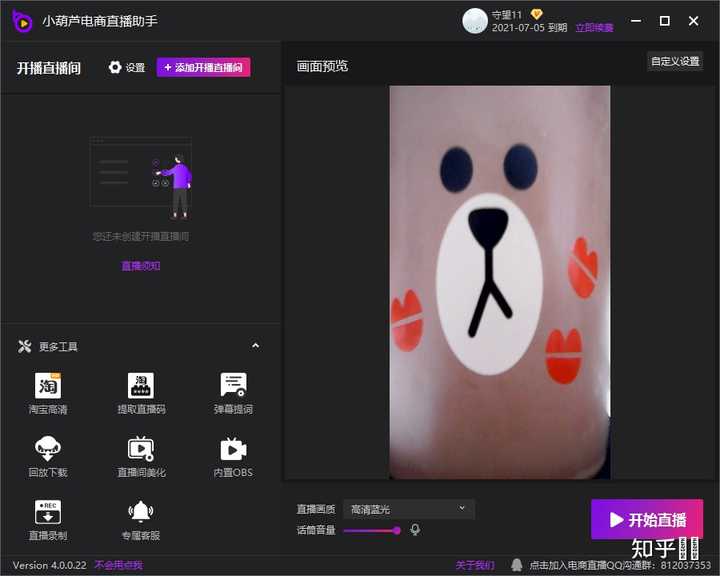
Task: Open the 提取直播码 tool
Action: [141, 393]
